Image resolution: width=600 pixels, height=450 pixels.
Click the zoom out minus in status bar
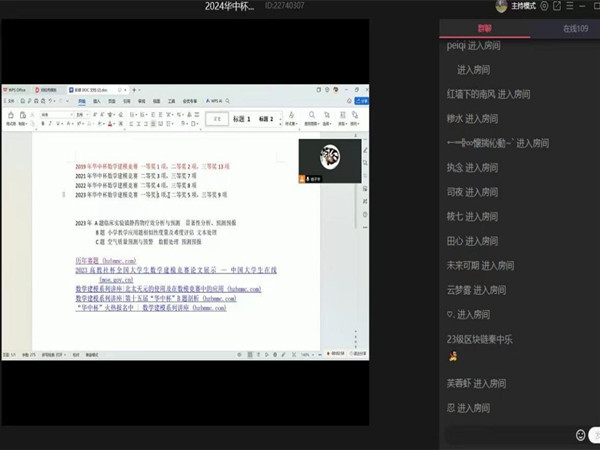(x=320, y=355)
